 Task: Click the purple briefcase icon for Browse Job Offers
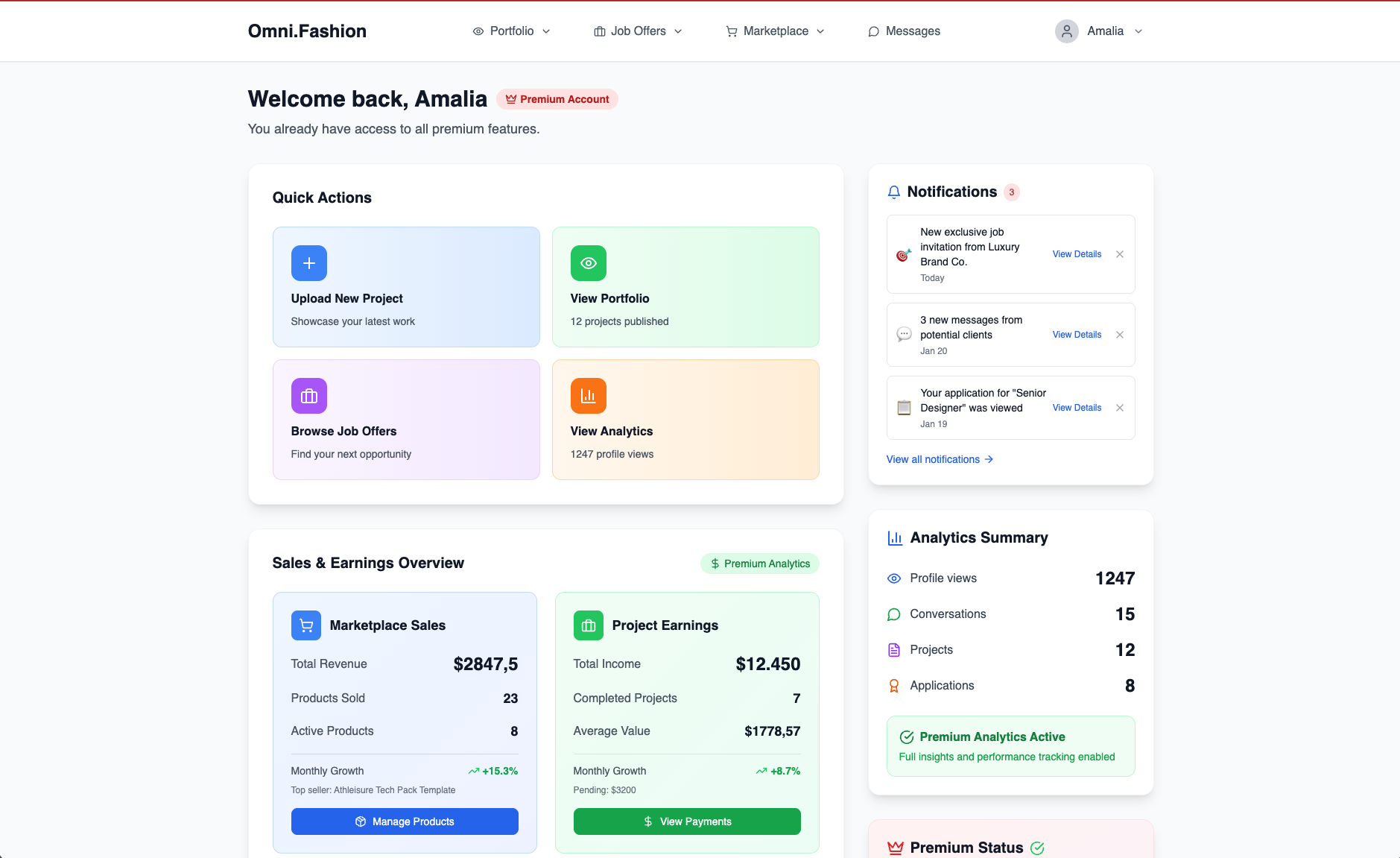coord(309,396)
